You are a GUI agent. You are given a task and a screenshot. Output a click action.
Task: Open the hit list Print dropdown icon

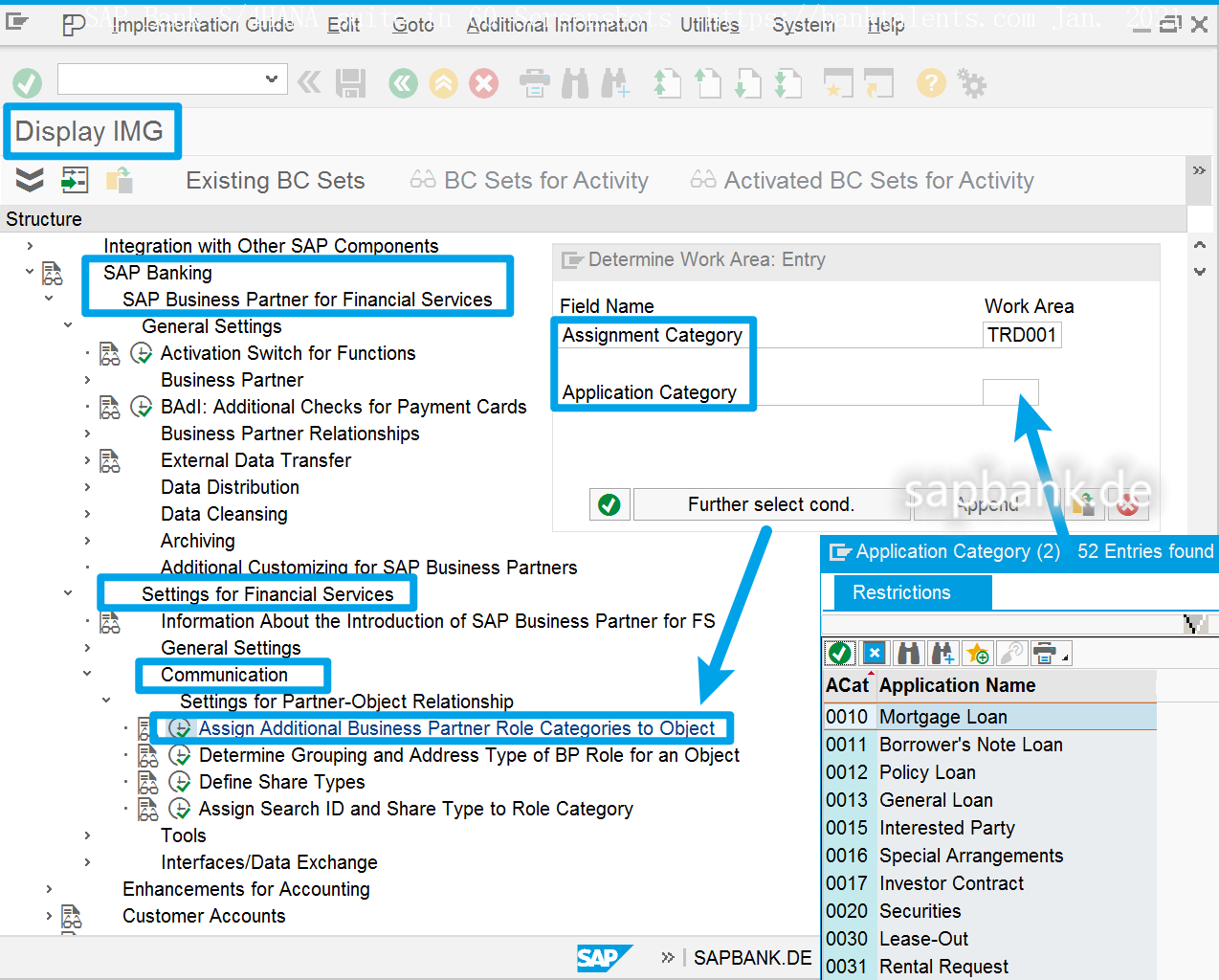(1051, 653)
